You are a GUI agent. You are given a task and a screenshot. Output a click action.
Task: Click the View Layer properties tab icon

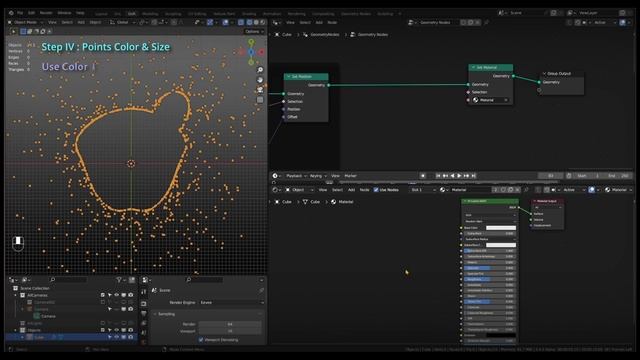(144, 323)
